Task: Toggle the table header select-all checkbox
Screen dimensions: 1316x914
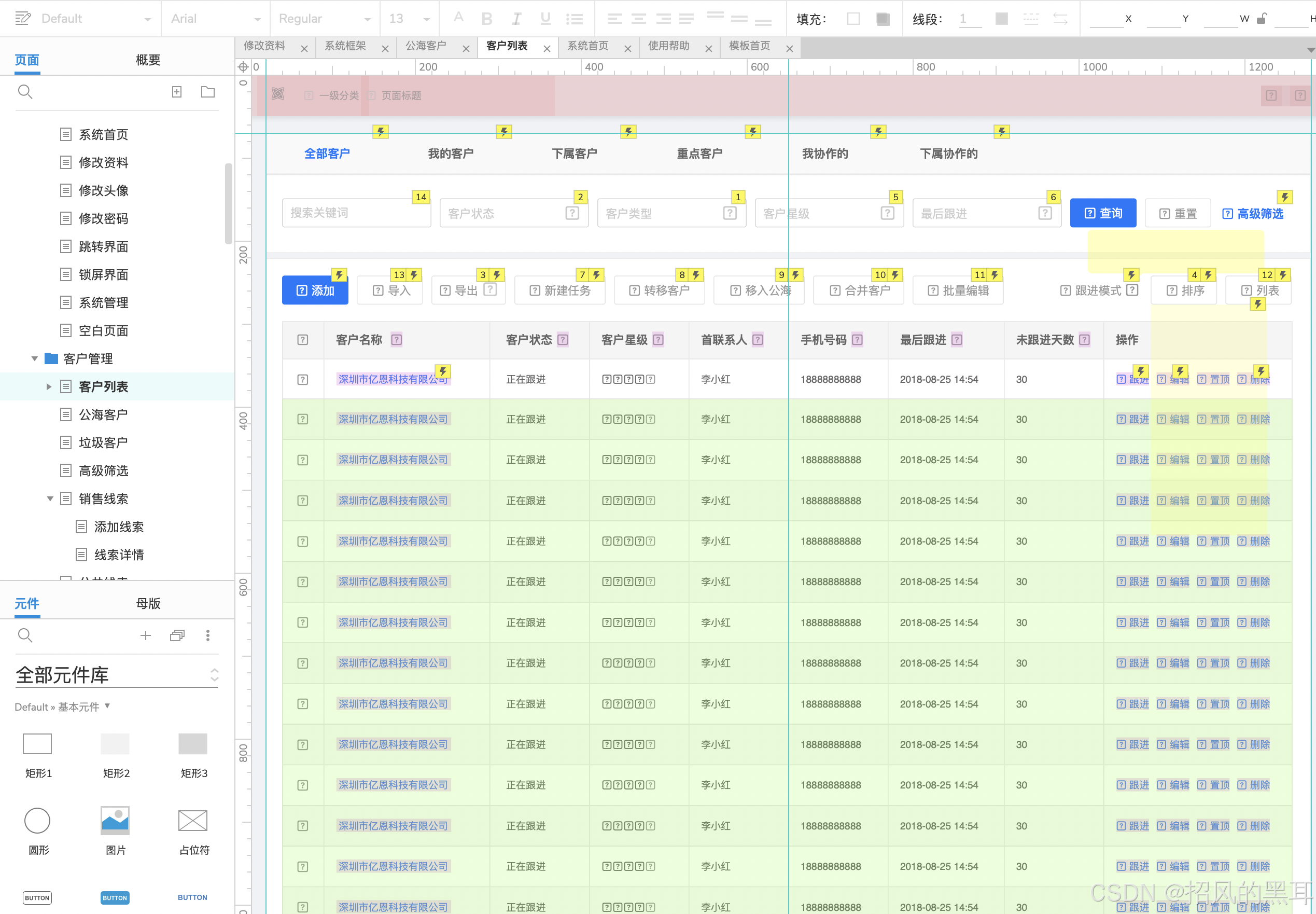Action: pyautogui.click(x=303, y=340)
